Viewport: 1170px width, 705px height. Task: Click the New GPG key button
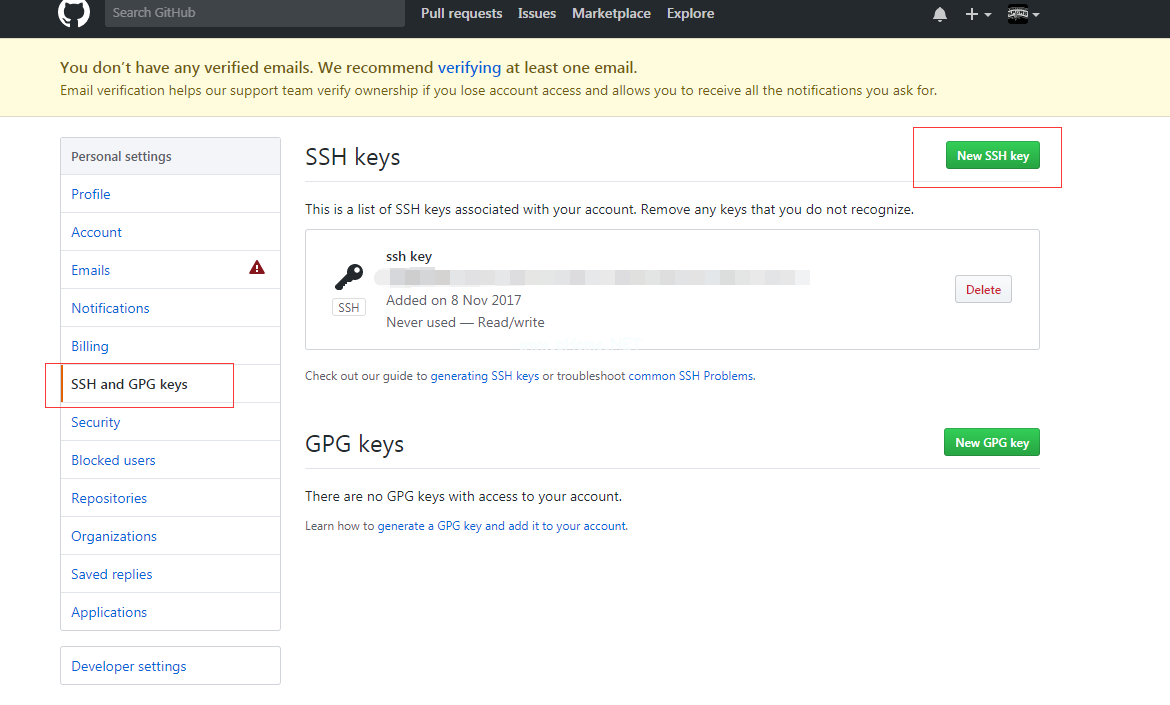(x=991, y=442)
